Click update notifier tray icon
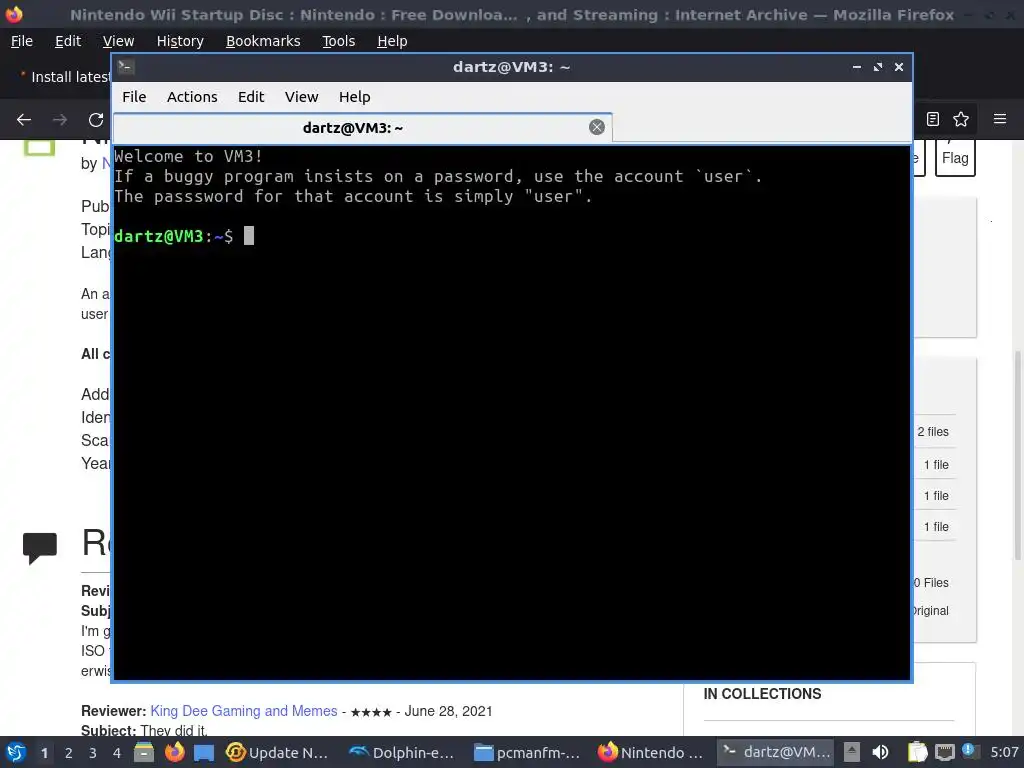 (970, 752)
